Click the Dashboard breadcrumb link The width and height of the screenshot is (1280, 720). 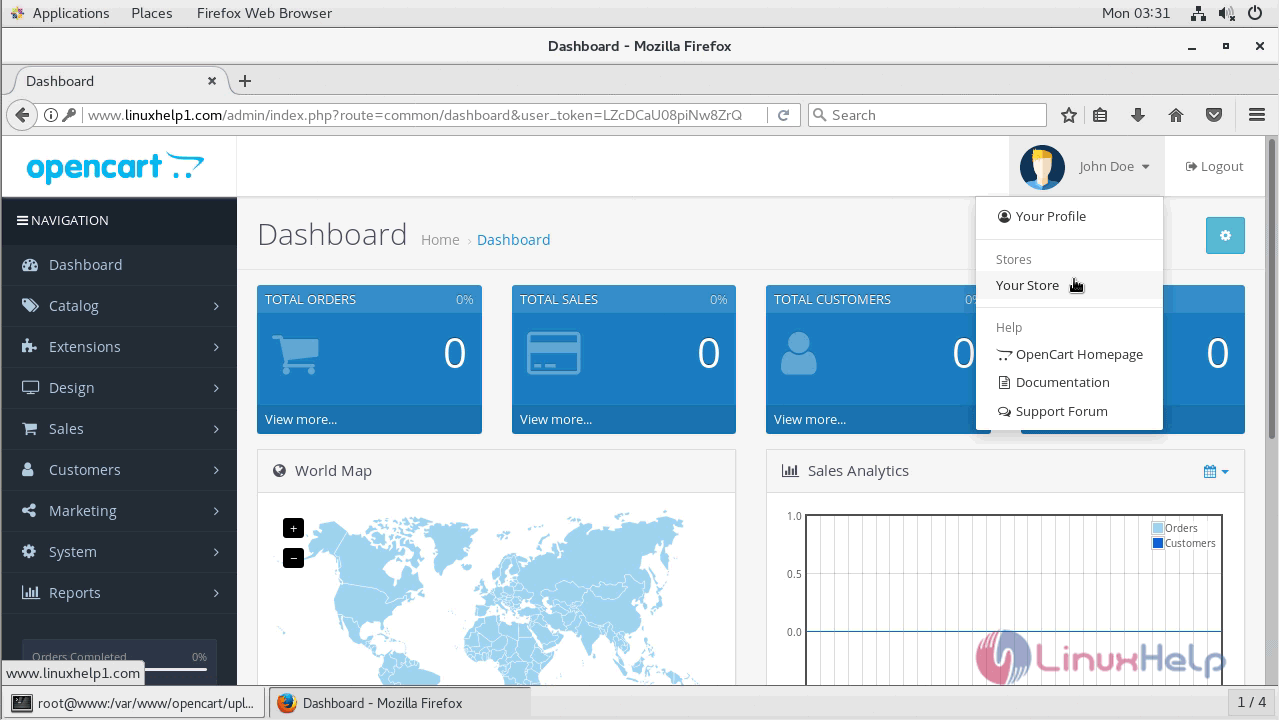(513, 240)
